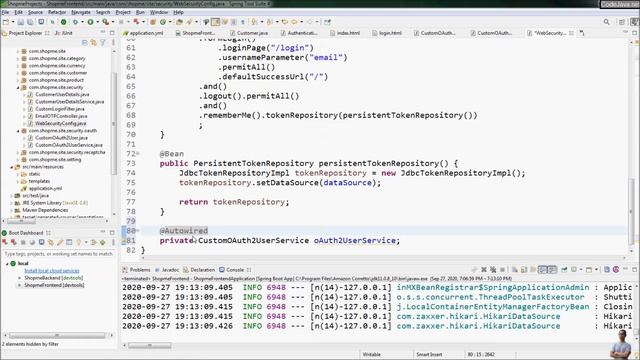Viewport: 640px width, 360px height.
Task: Click Boot Dashboard start/restart icon
Action: [x=5, y=242]
